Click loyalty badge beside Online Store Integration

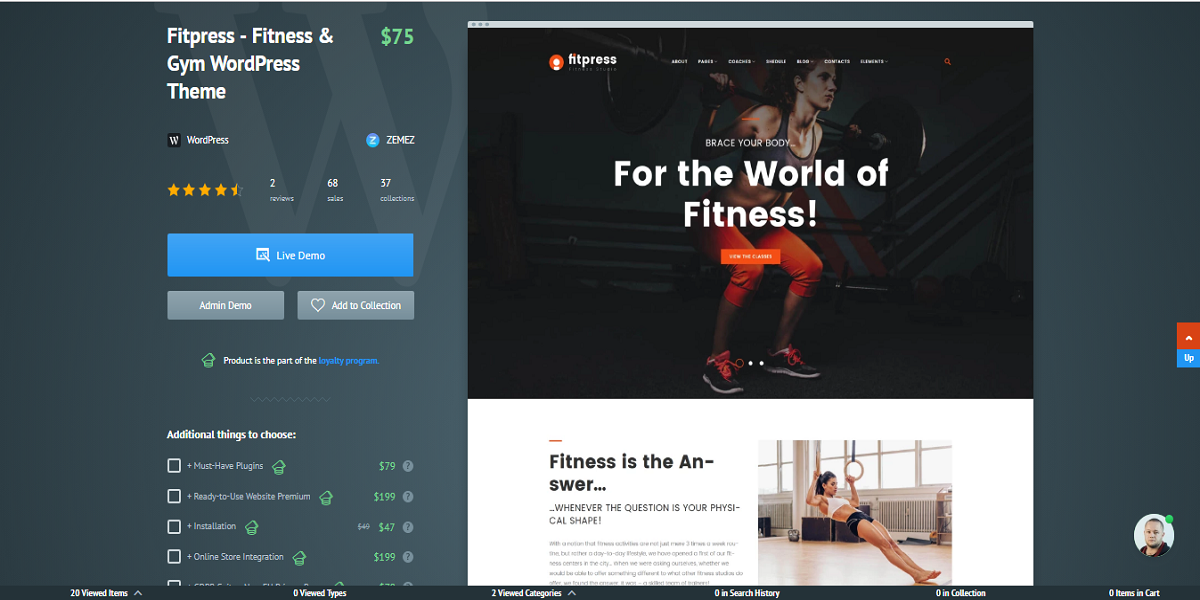coord(299,557)
